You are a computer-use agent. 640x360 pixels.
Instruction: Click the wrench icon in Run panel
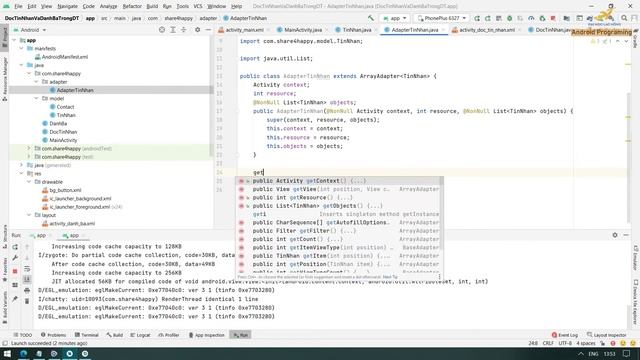(x=15, y=258)
